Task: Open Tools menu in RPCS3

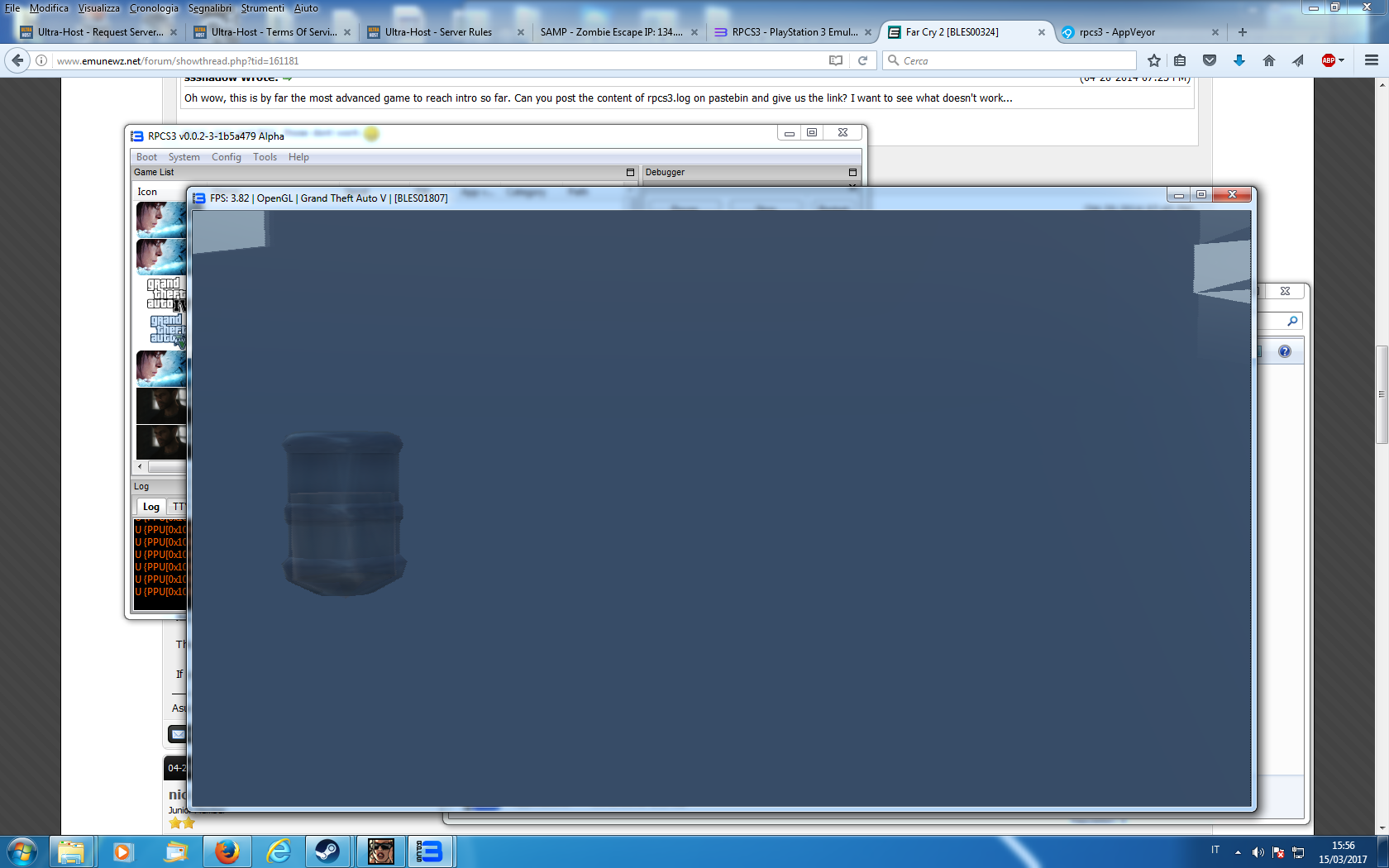Action: click(x=265, y=157)
